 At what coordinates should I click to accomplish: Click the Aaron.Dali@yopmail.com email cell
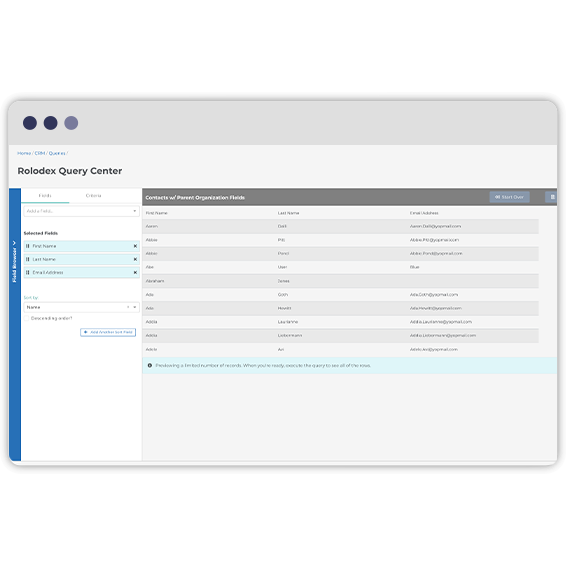(x=435, y=226)
